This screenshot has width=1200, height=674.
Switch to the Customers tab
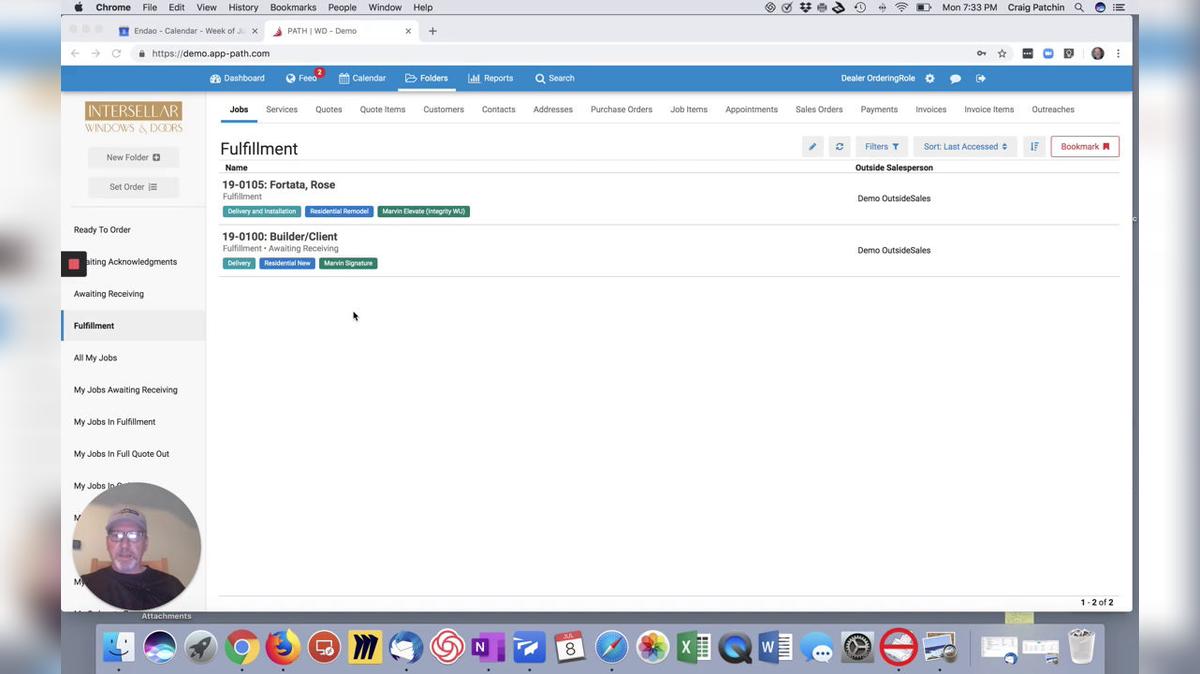[x=443, y=109]
